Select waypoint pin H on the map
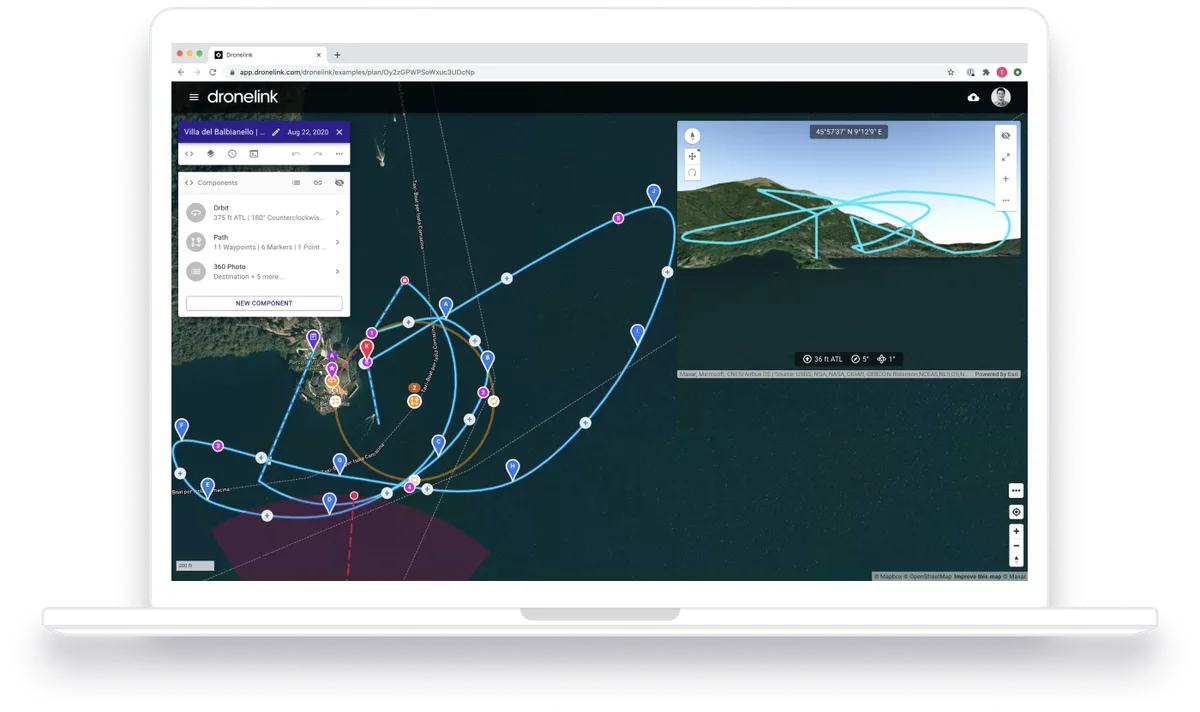 [512, 469]
